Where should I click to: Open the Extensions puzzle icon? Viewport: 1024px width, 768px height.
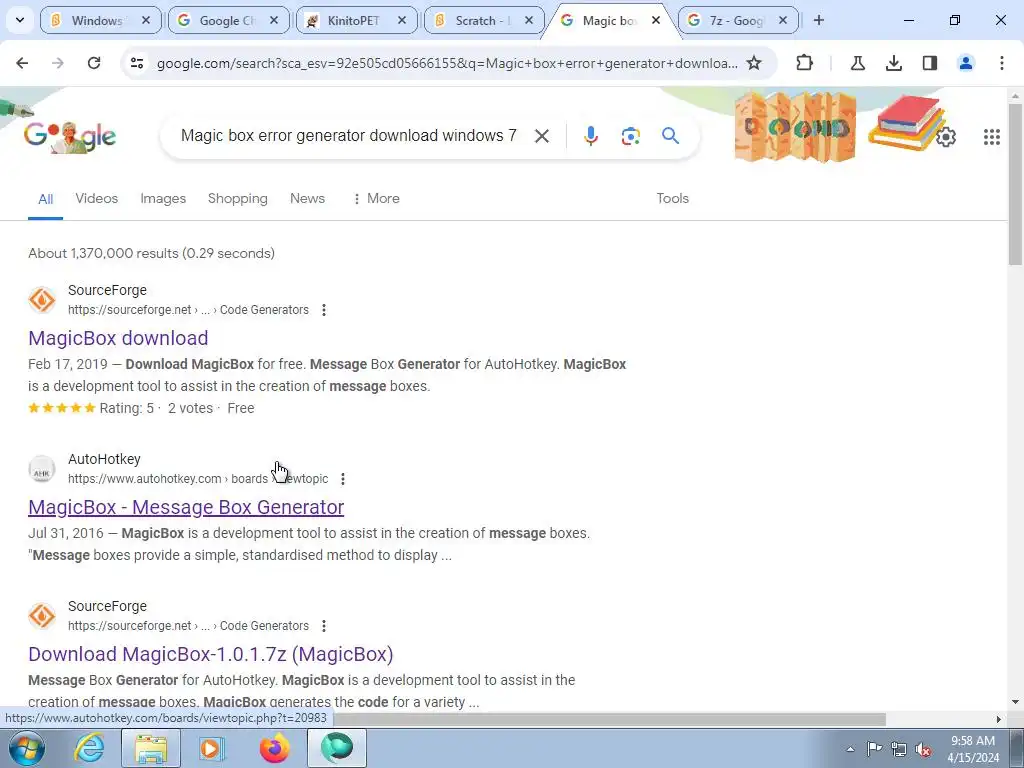805,63
